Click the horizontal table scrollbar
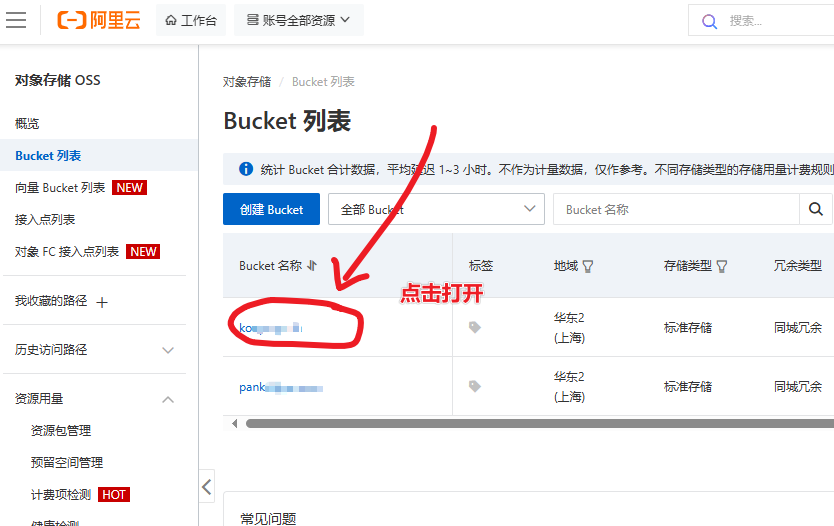Viewport: 834px width, 526px height. 540,424
